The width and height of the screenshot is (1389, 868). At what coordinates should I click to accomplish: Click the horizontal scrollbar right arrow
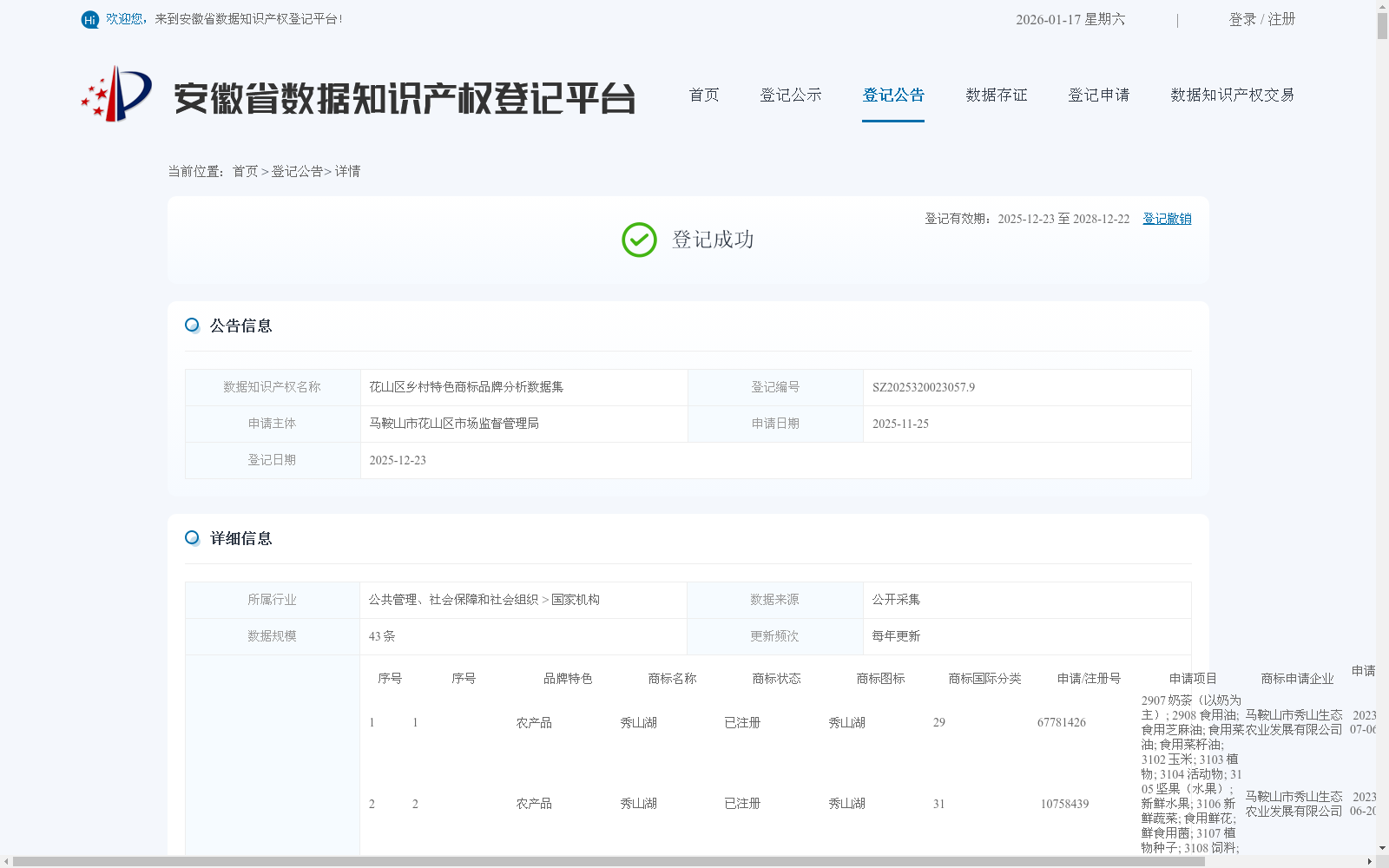tap(1369, 861)
